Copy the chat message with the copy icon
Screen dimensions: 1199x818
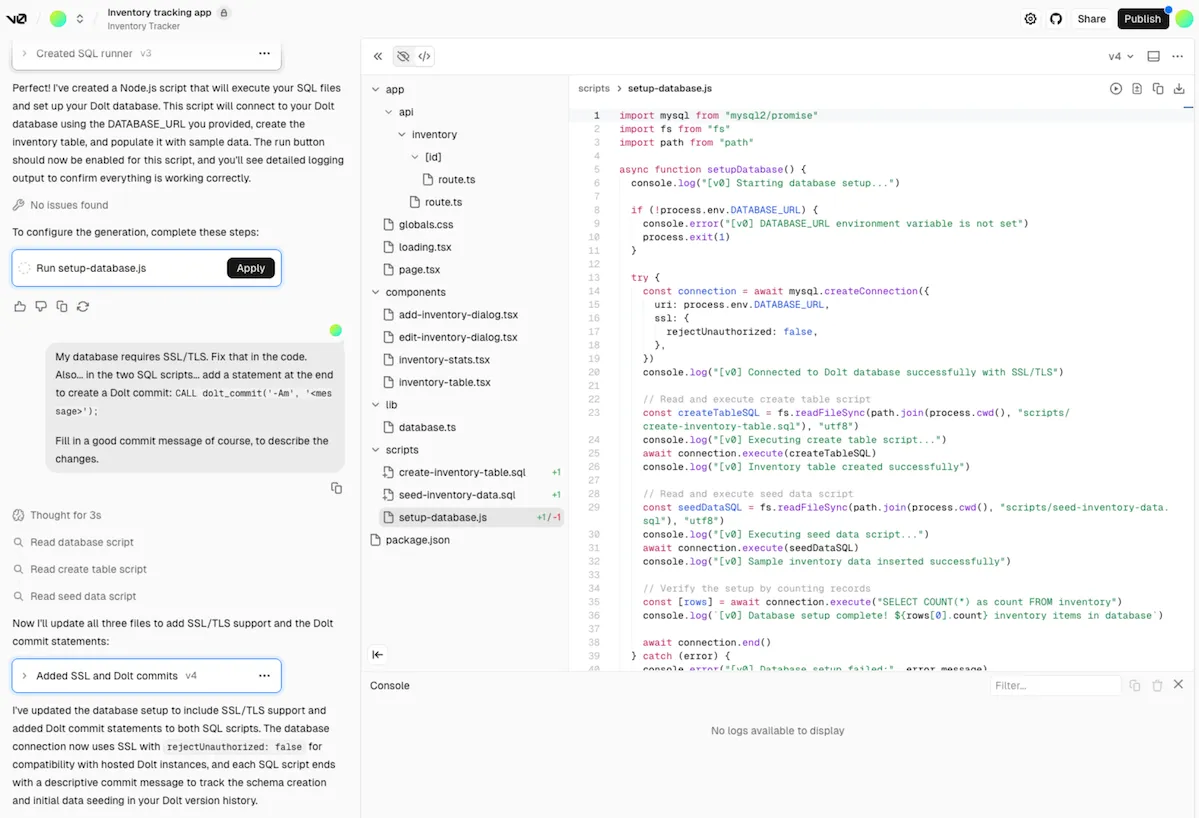click(336, 488)
